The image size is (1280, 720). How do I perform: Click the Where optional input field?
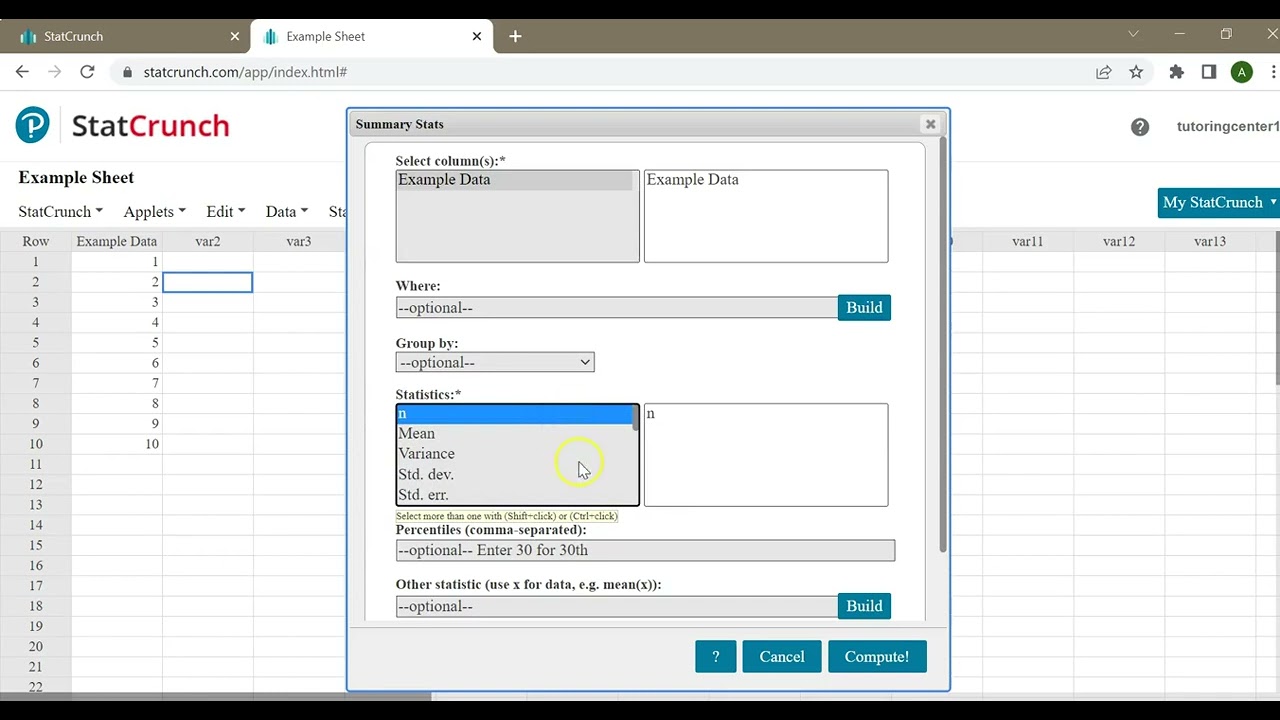tap(617, 308)
